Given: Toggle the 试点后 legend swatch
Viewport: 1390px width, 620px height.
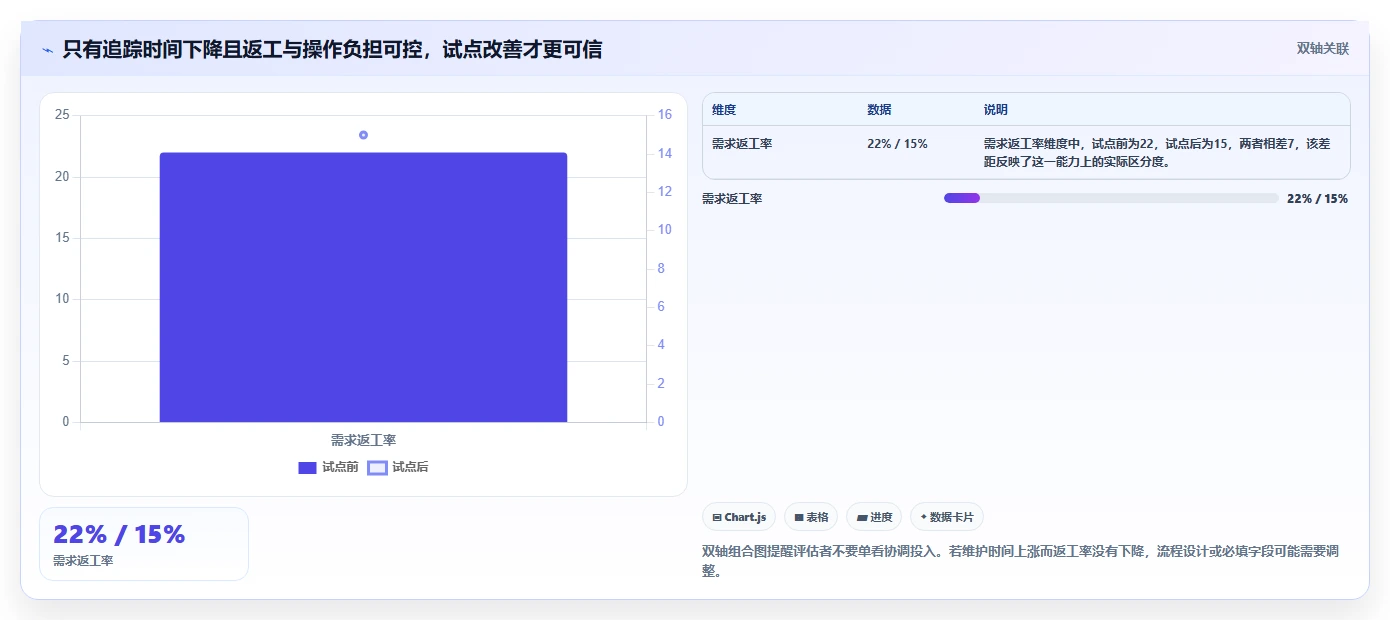Looking at the screenshot, I should (x=377, y=467).
